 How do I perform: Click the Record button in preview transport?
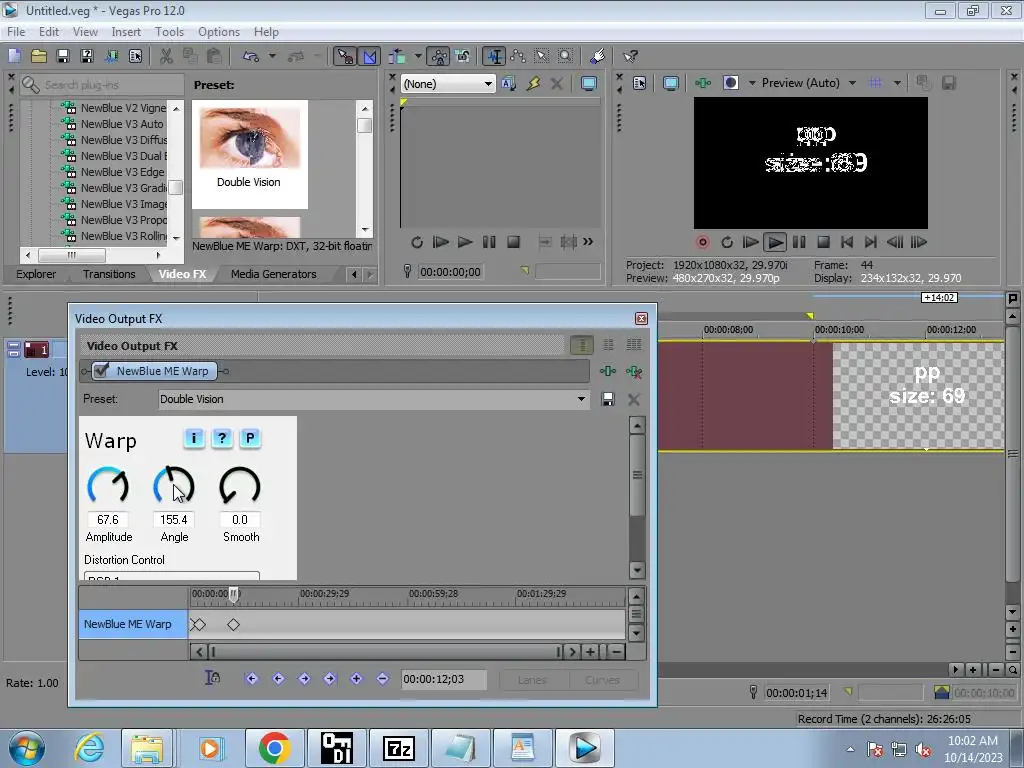[x=703, y=242]
